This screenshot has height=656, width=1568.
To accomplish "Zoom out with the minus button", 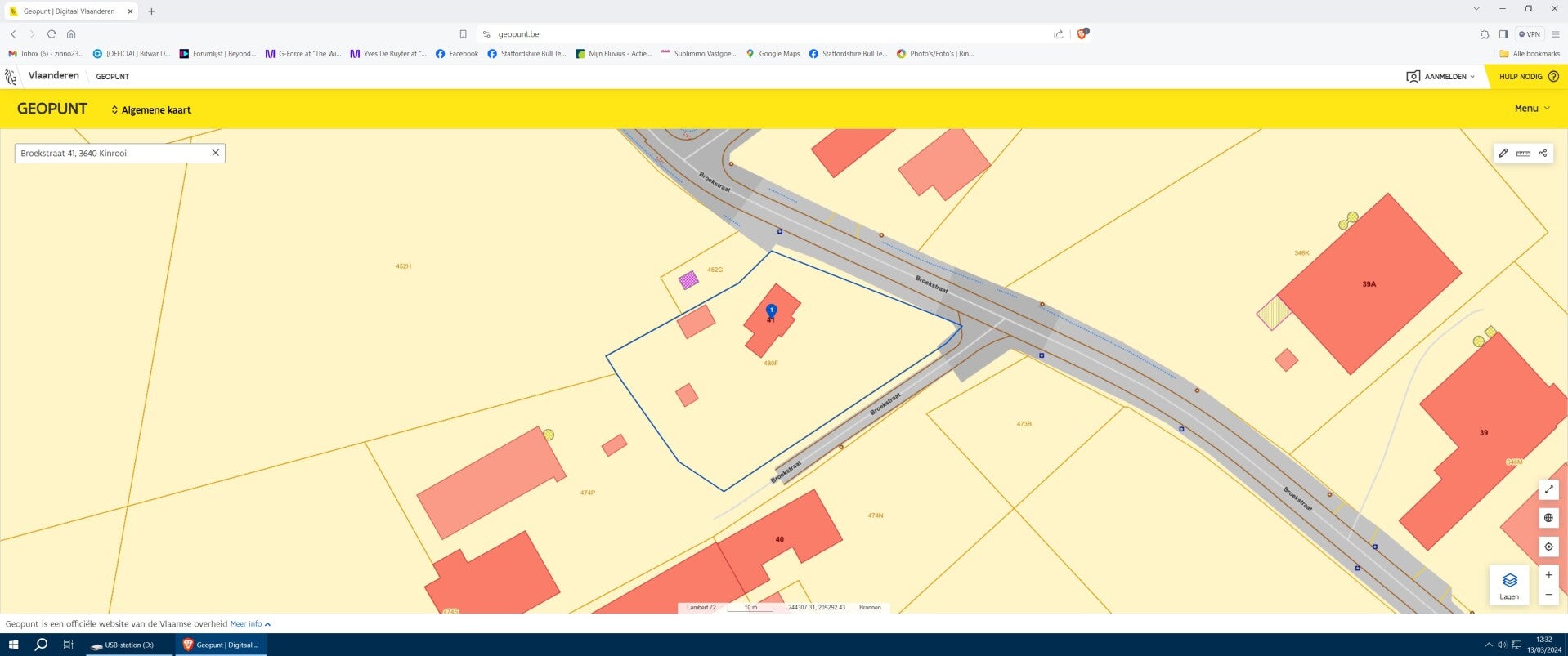I will pos(1548,595).
